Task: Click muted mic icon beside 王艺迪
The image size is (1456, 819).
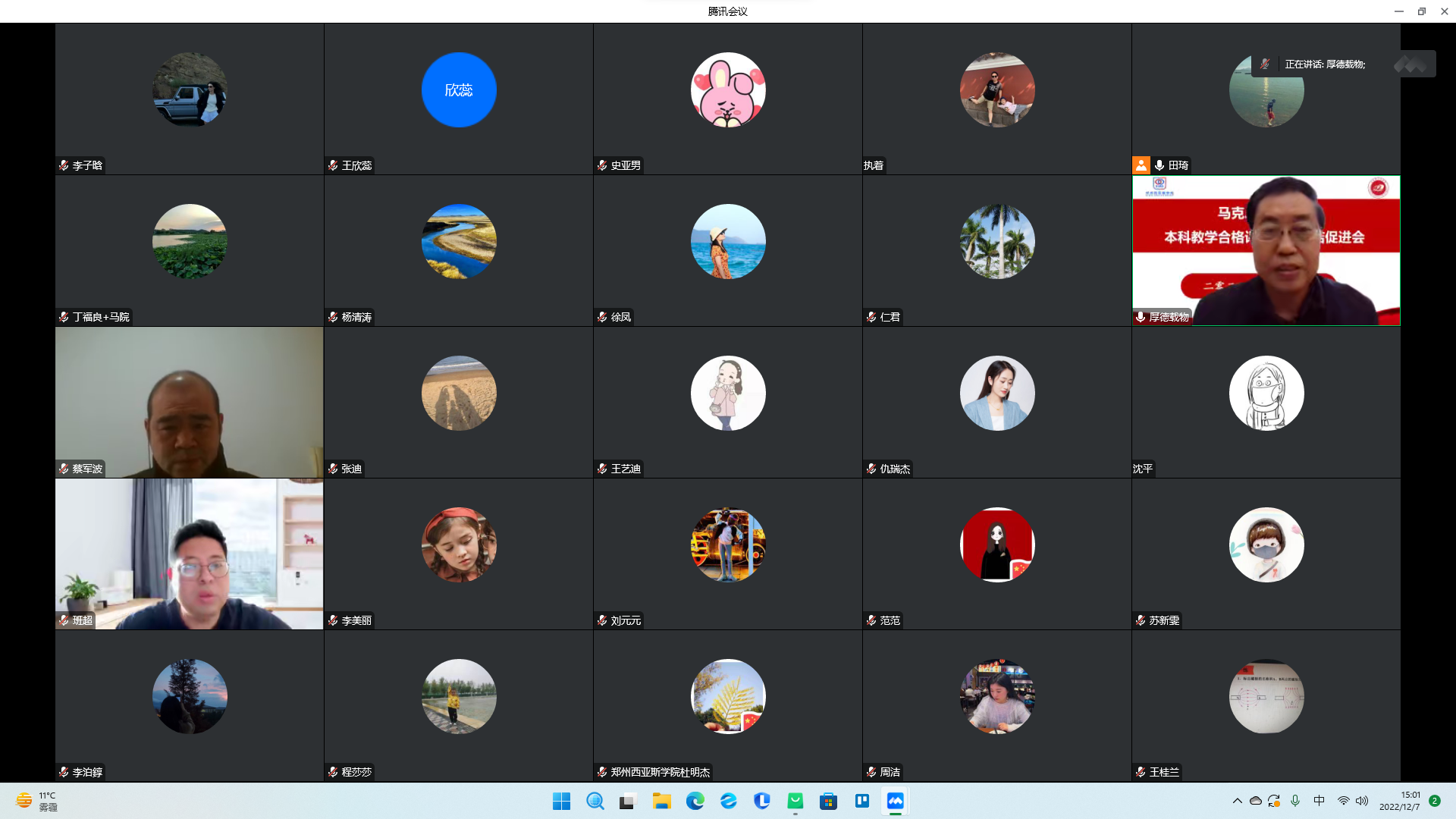Action: click(602, 469)
